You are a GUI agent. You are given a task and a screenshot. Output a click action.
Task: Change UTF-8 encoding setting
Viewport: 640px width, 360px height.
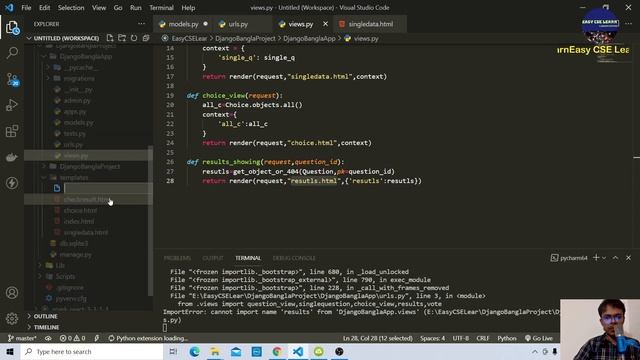[x=460, y=338]
